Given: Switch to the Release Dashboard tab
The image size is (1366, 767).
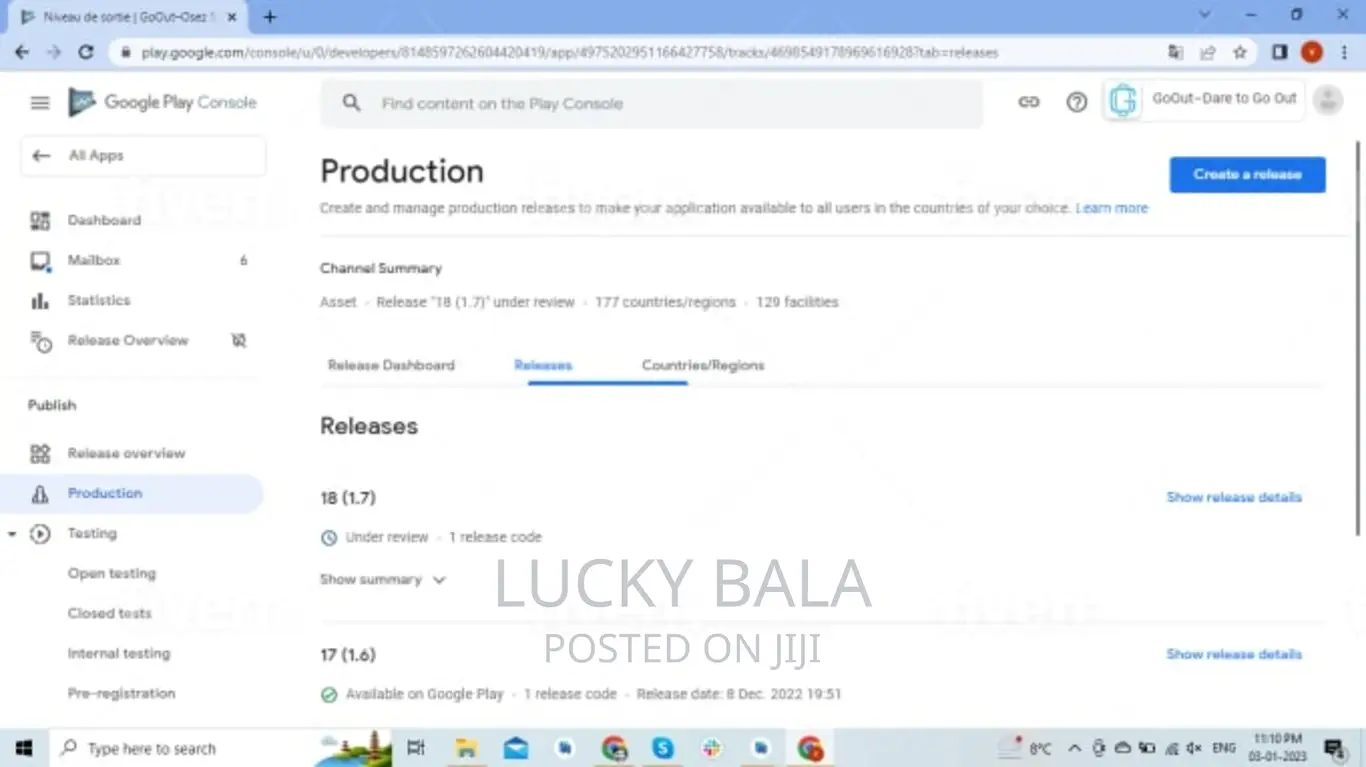Looking at the screenshot, I should point(391,366).
